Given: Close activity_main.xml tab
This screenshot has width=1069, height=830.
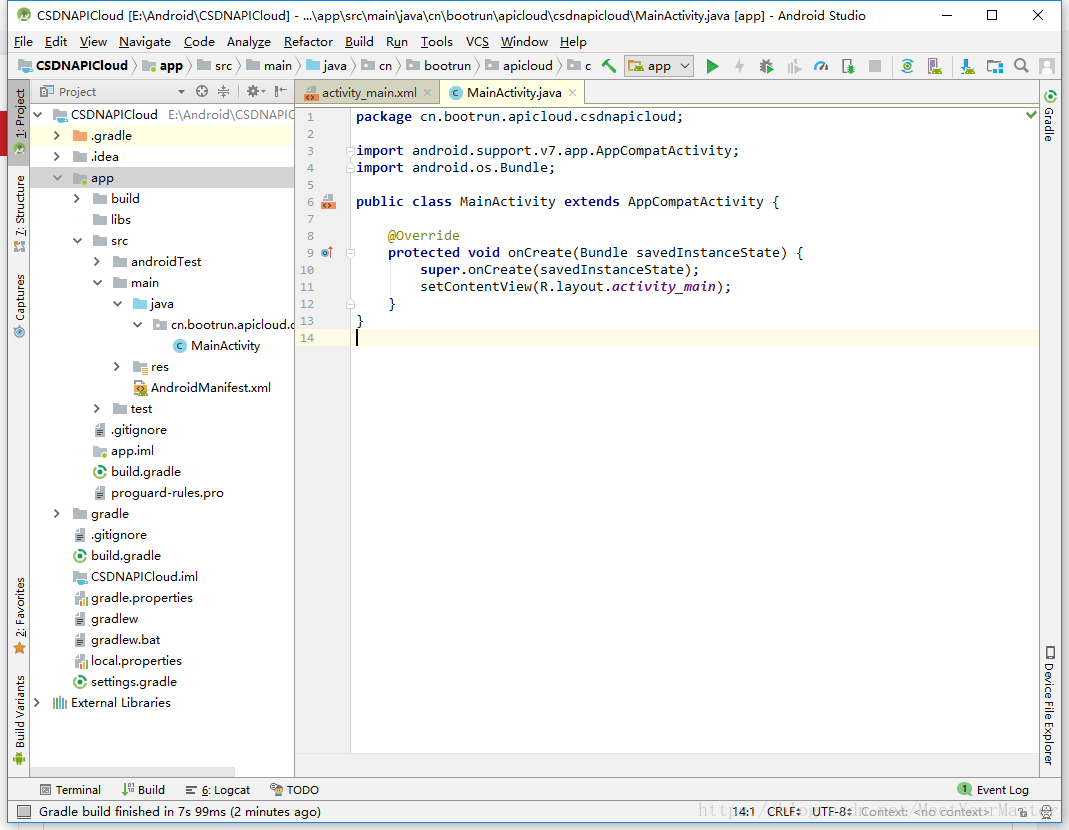Looking at the screenshot, I should point(427,93).
